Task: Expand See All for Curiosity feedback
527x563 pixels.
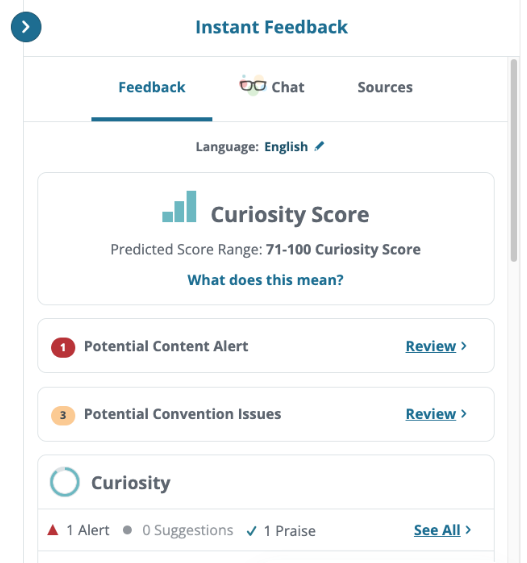Action: pos(437,530)
